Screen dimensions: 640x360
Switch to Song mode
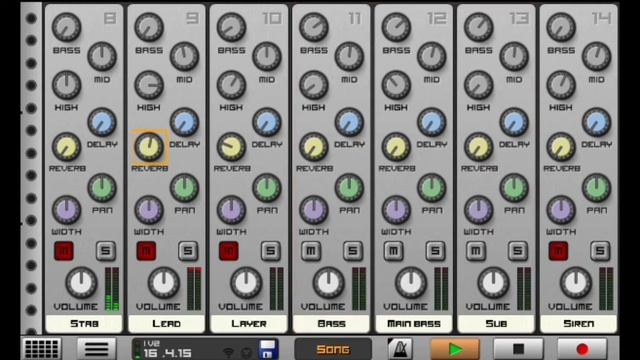333,349
